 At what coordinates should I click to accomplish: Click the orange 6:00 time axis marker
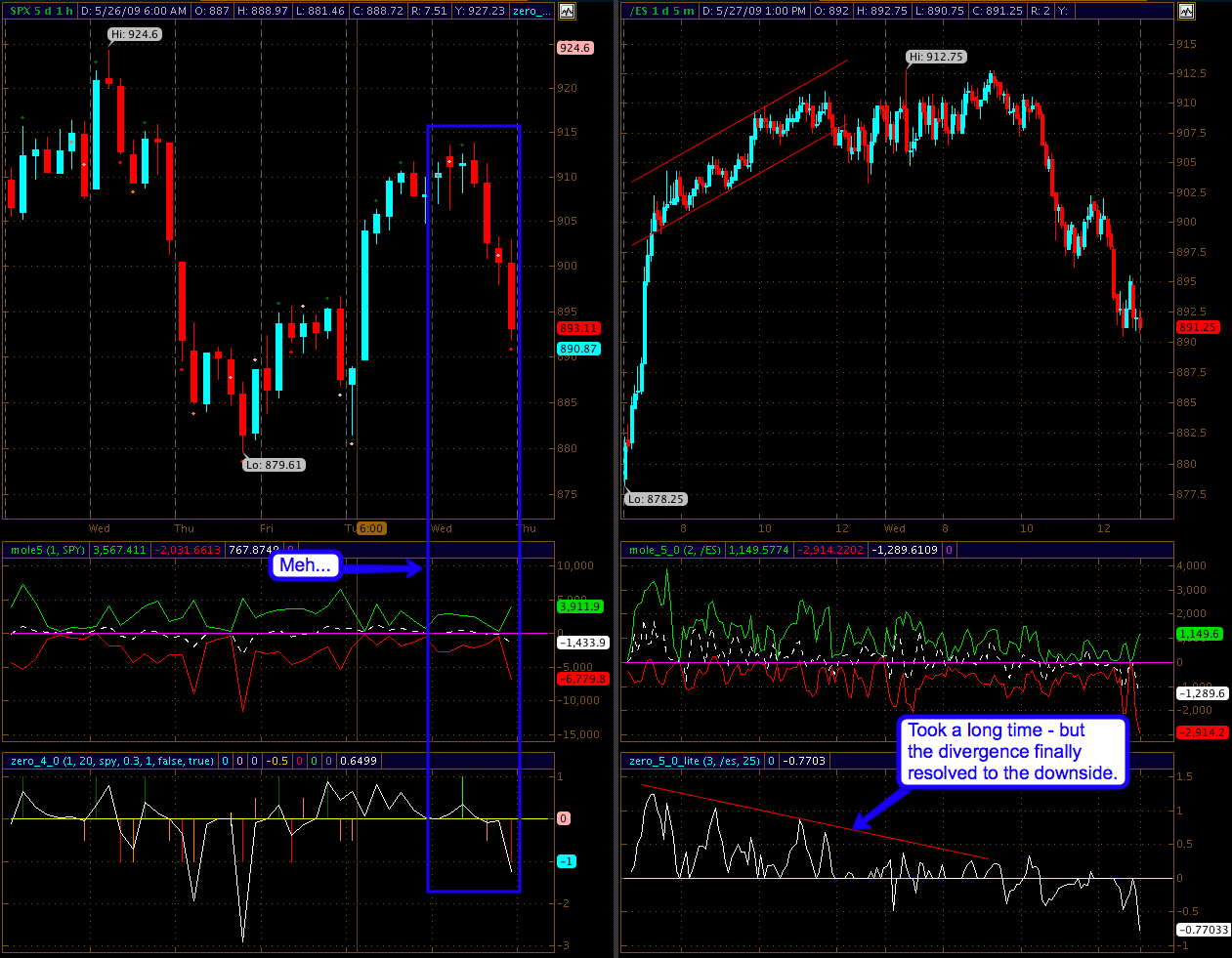click(x=371, y=528)
